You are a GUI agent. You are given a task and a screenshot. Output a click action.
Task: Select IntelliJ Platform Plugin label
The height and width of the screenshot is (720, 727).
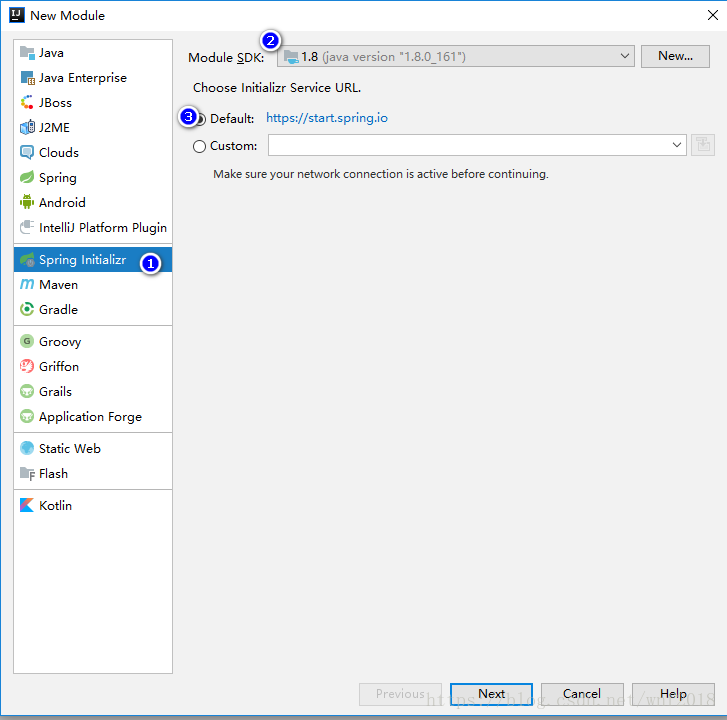coord(103,228)
